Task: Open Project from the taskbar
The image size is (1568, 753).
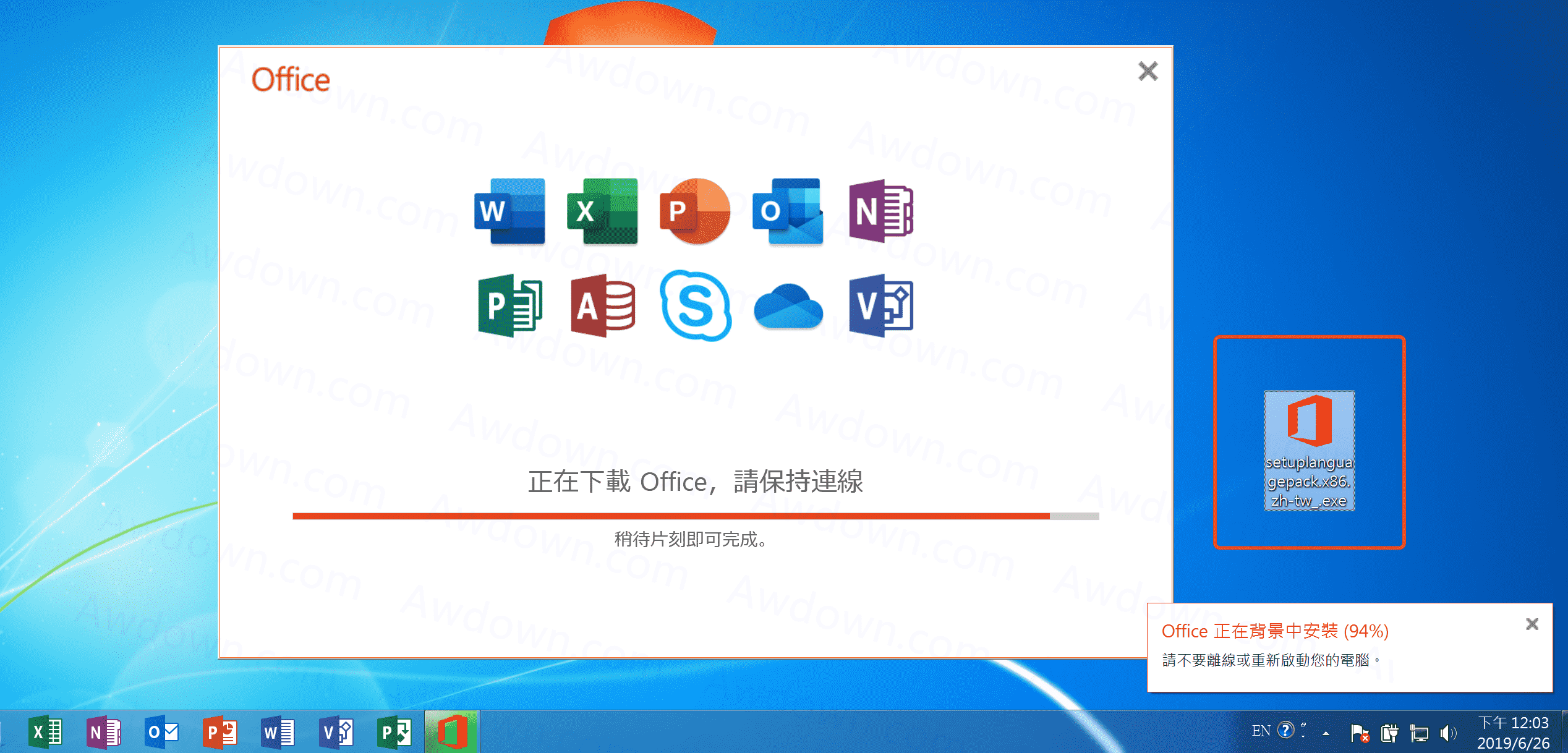Action: (x=394, y=733)
